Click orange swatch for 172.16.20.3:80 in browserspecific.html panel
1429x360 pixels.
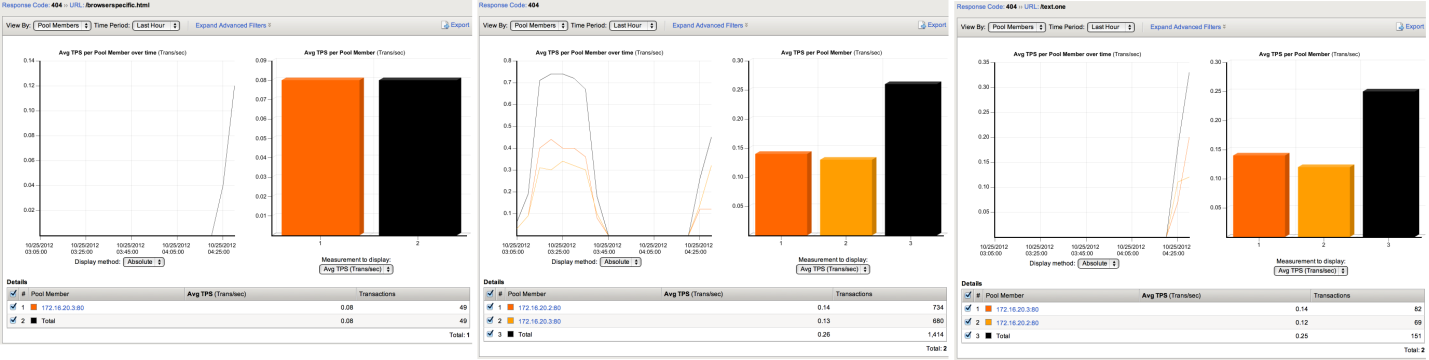tap(35, 307)
